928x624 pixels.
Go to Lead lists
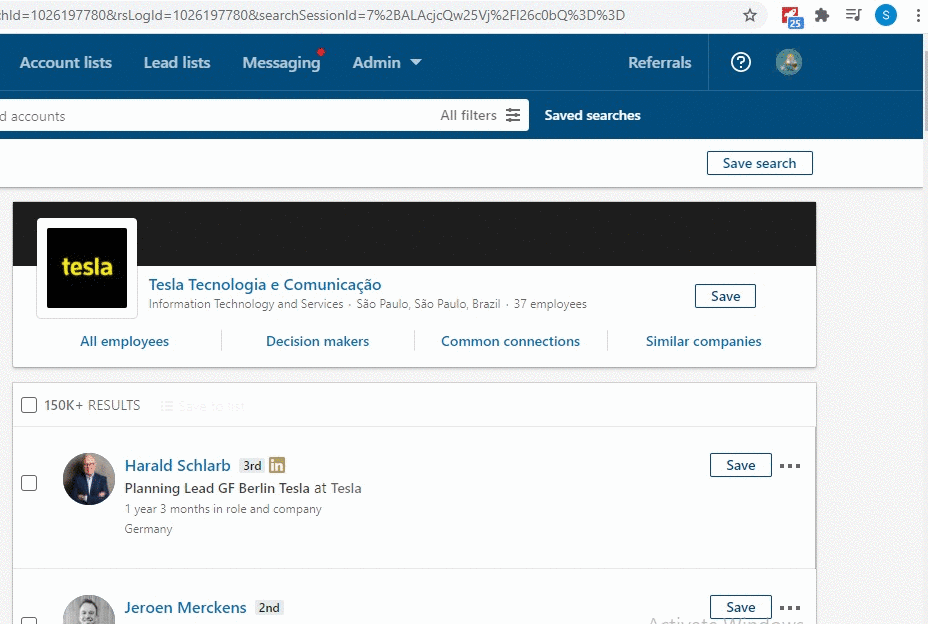177,62
